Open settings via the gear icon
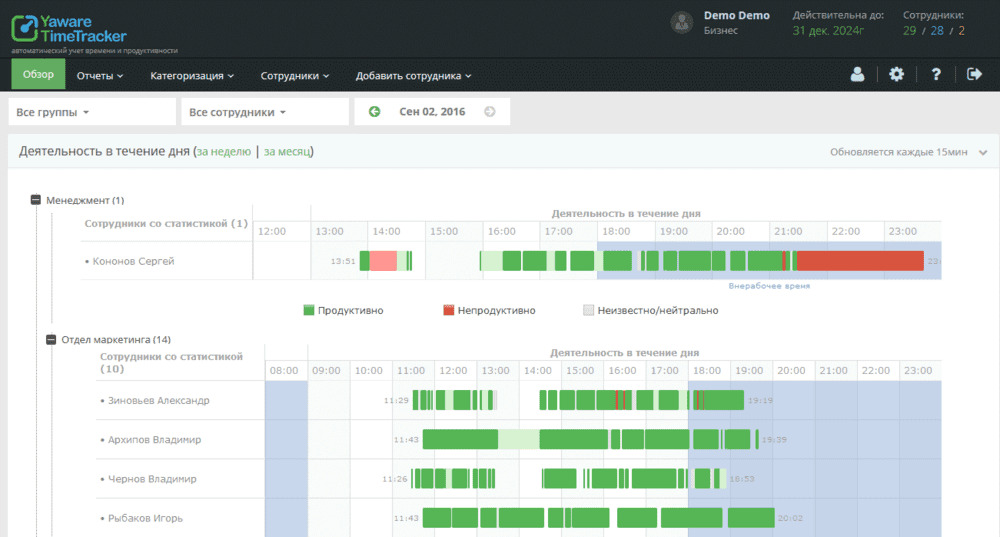Image resolution: width=1000 pixels, height=537 pixels. click(x=896, y=74)
